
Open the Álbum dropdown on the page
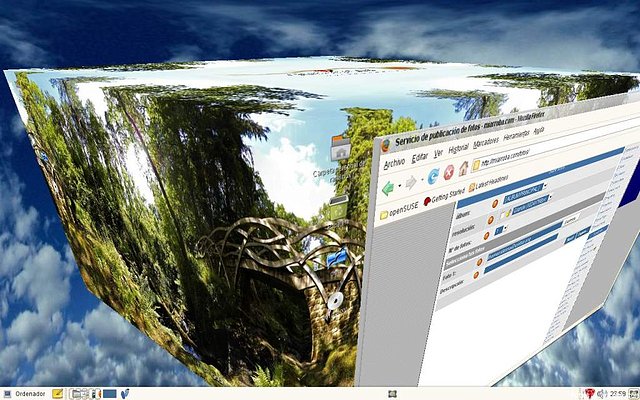click(x=524, y=193)
